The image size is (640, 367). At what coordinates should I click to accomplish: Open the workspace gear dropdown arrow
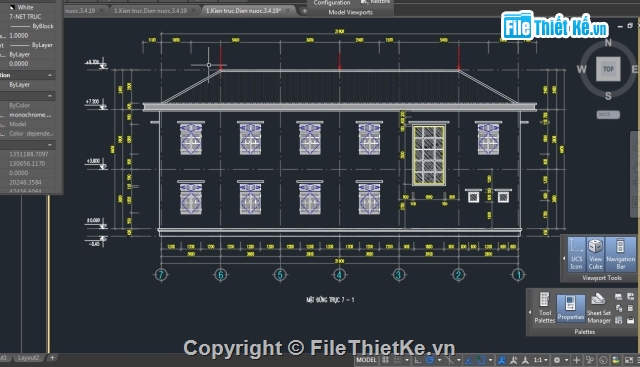click(567, 360)
